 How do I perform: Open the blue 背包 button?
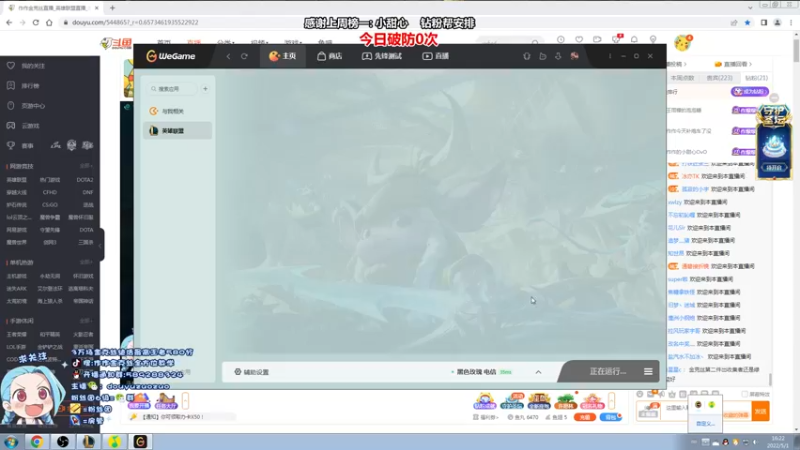coord(610,417)
